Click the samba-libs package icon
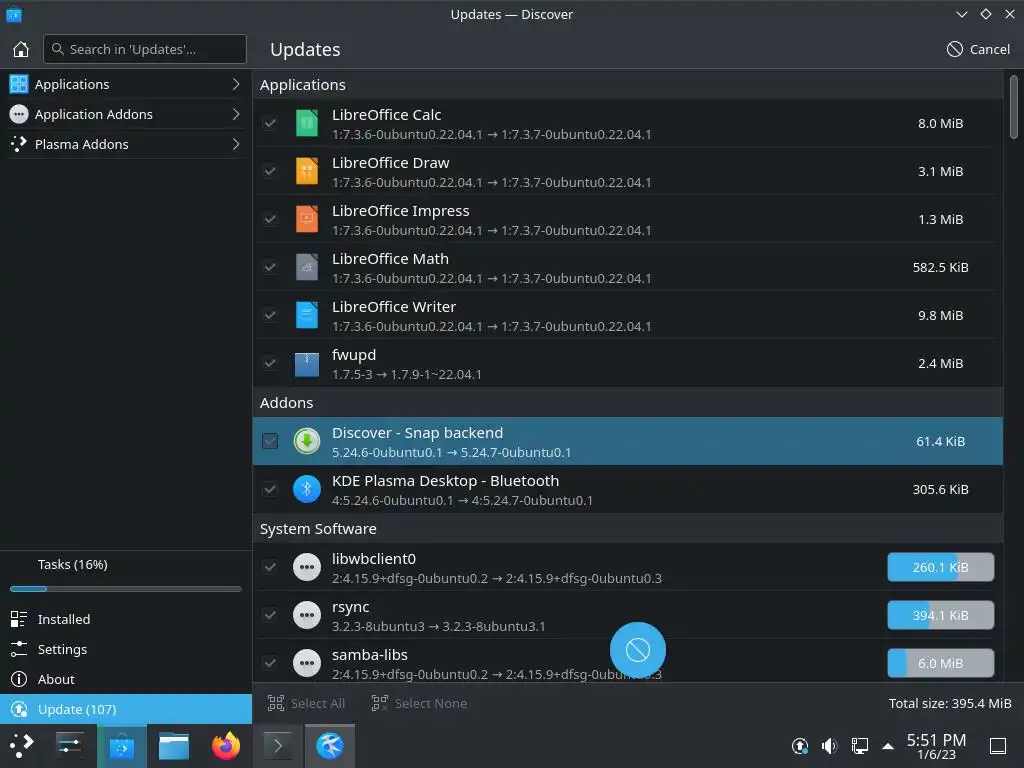1024x768 pixels. (x=306, y=663)
